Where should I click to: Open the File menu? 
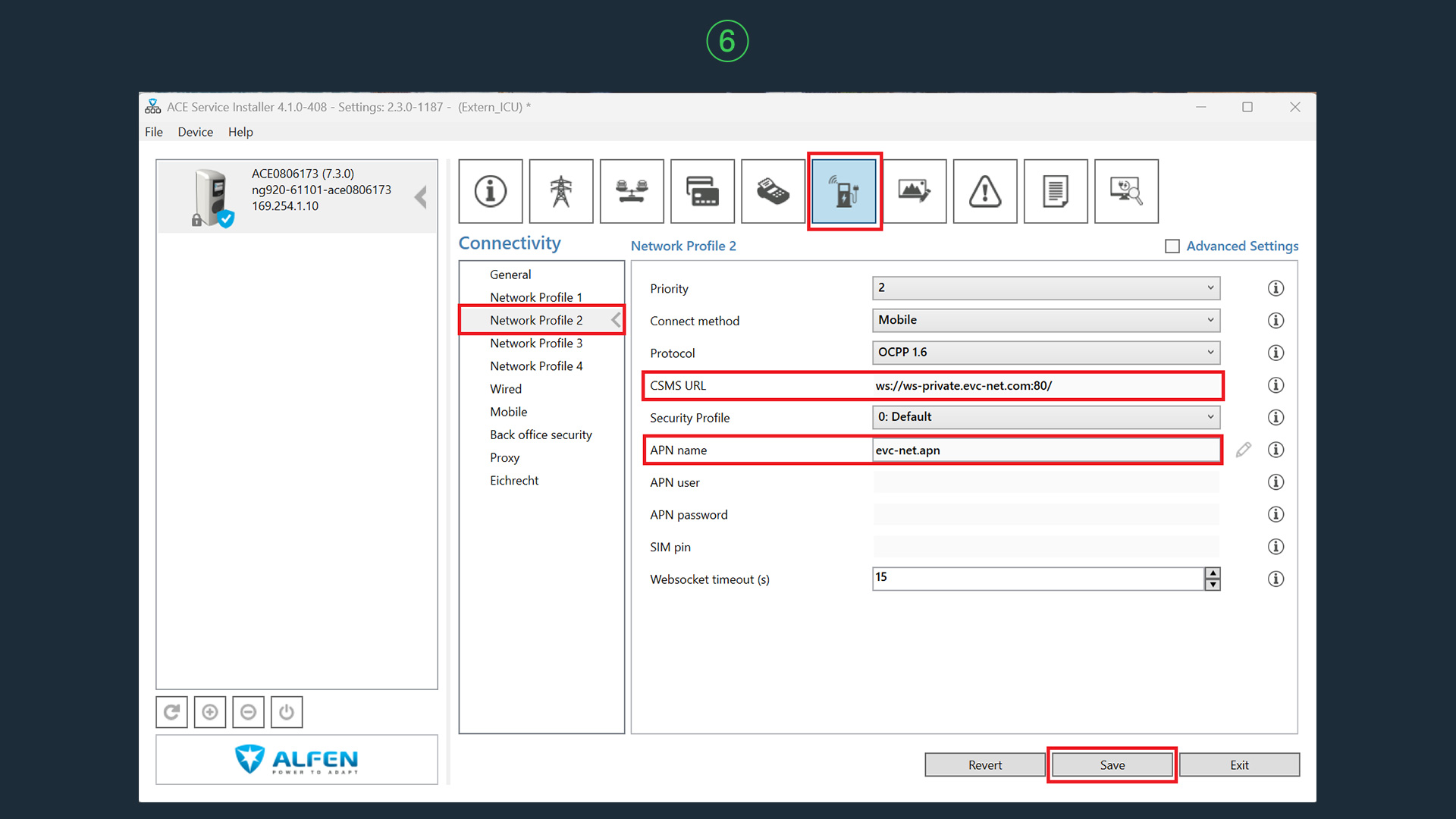point(154,132)
